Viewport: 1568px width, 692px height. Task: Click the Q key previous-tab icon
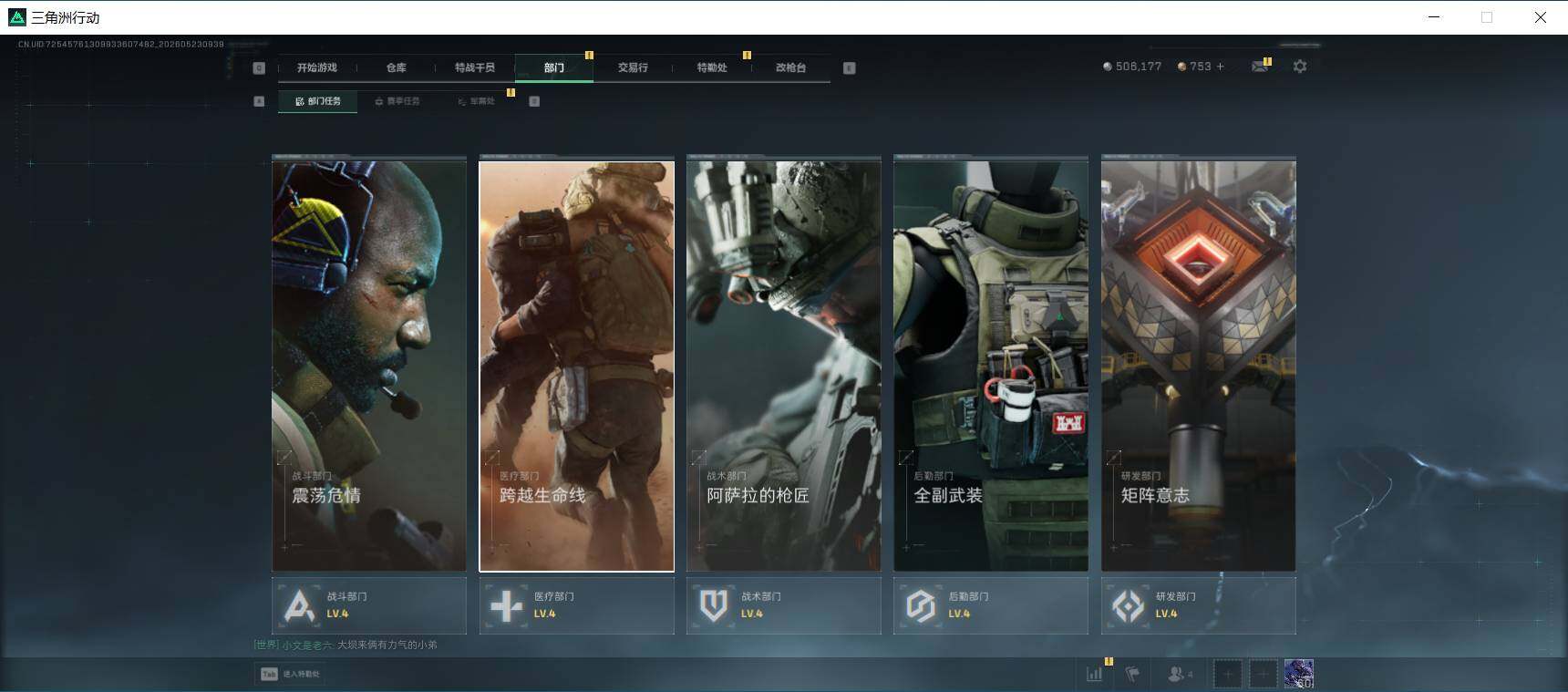pyautogui.click(x=259, y=67)
